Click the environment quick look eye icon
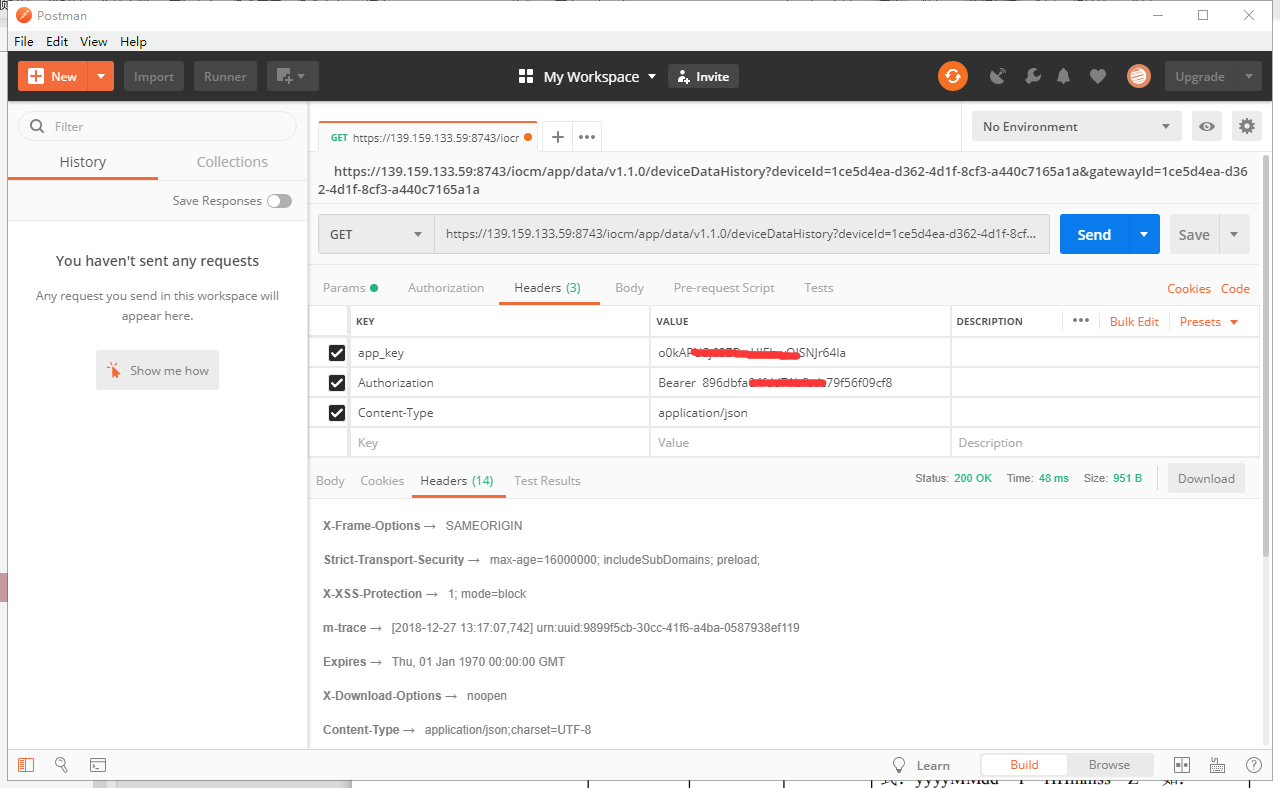Viewport: 1280px width, 788px height. [x=1208, y=126]
